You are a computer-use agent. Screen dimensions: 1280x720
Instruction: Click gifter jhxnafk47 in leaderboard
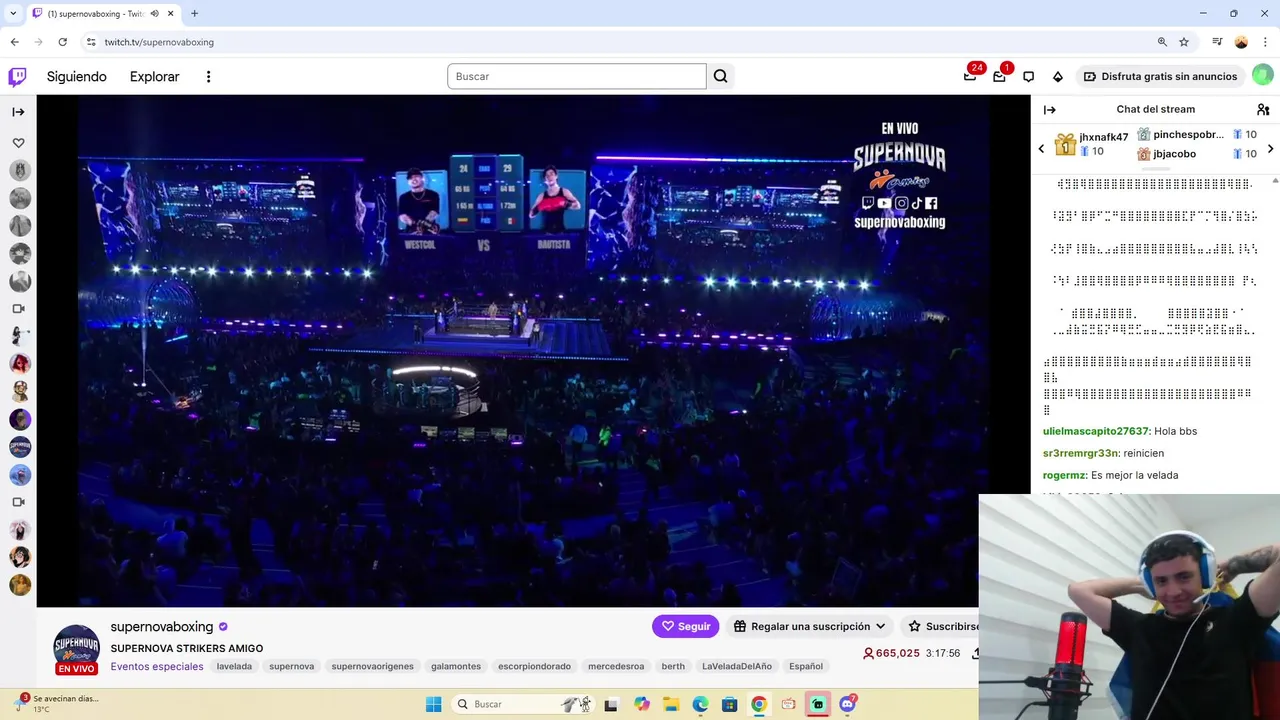tap(1104, 137)
